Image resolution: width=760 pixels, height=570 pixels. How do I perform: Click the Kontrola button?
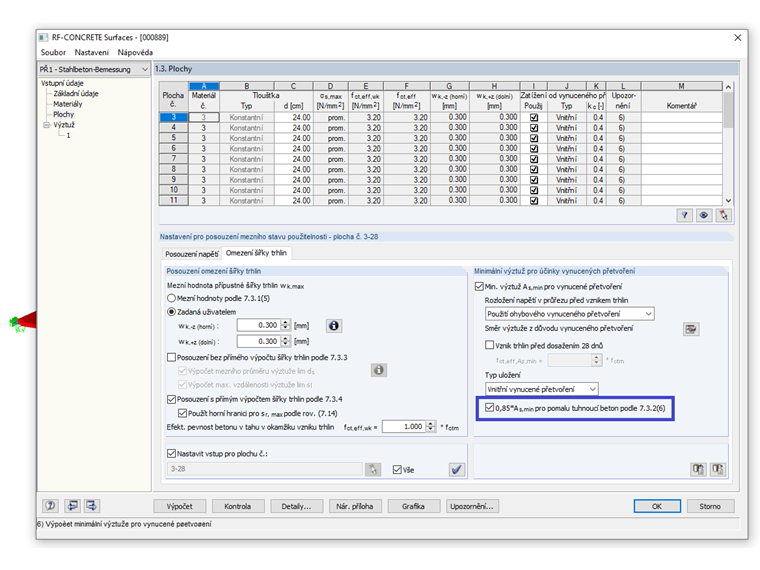point(238,506)
